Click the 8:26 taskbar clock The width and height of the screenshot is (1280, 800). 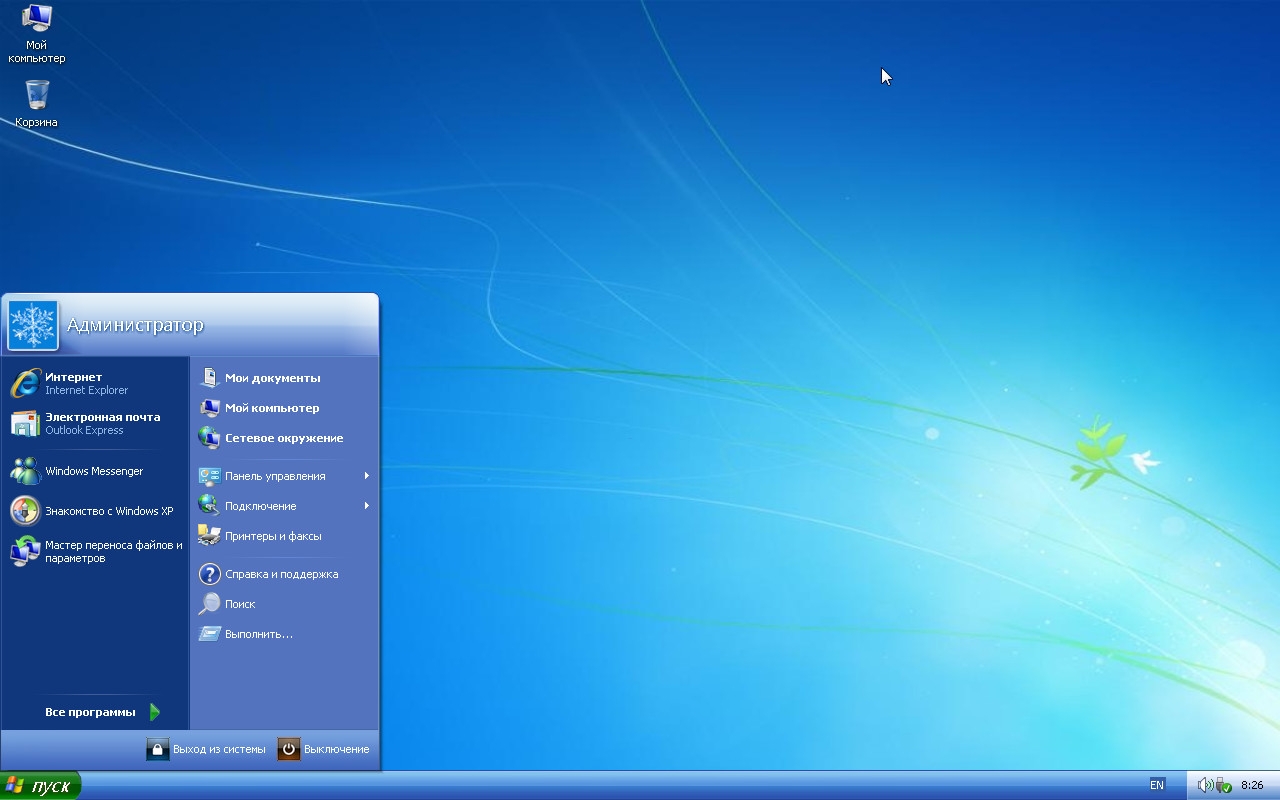point(1252,786)
